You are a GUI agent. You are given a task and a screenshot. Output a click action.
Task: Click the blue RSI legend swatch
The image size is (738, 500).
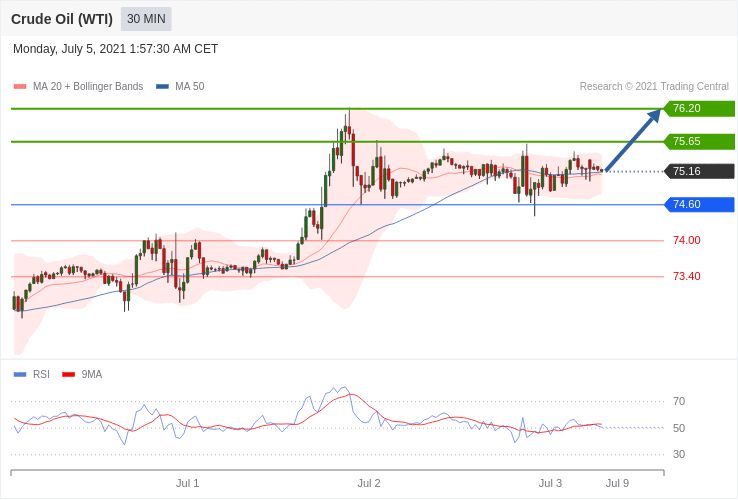click(20, 375)
